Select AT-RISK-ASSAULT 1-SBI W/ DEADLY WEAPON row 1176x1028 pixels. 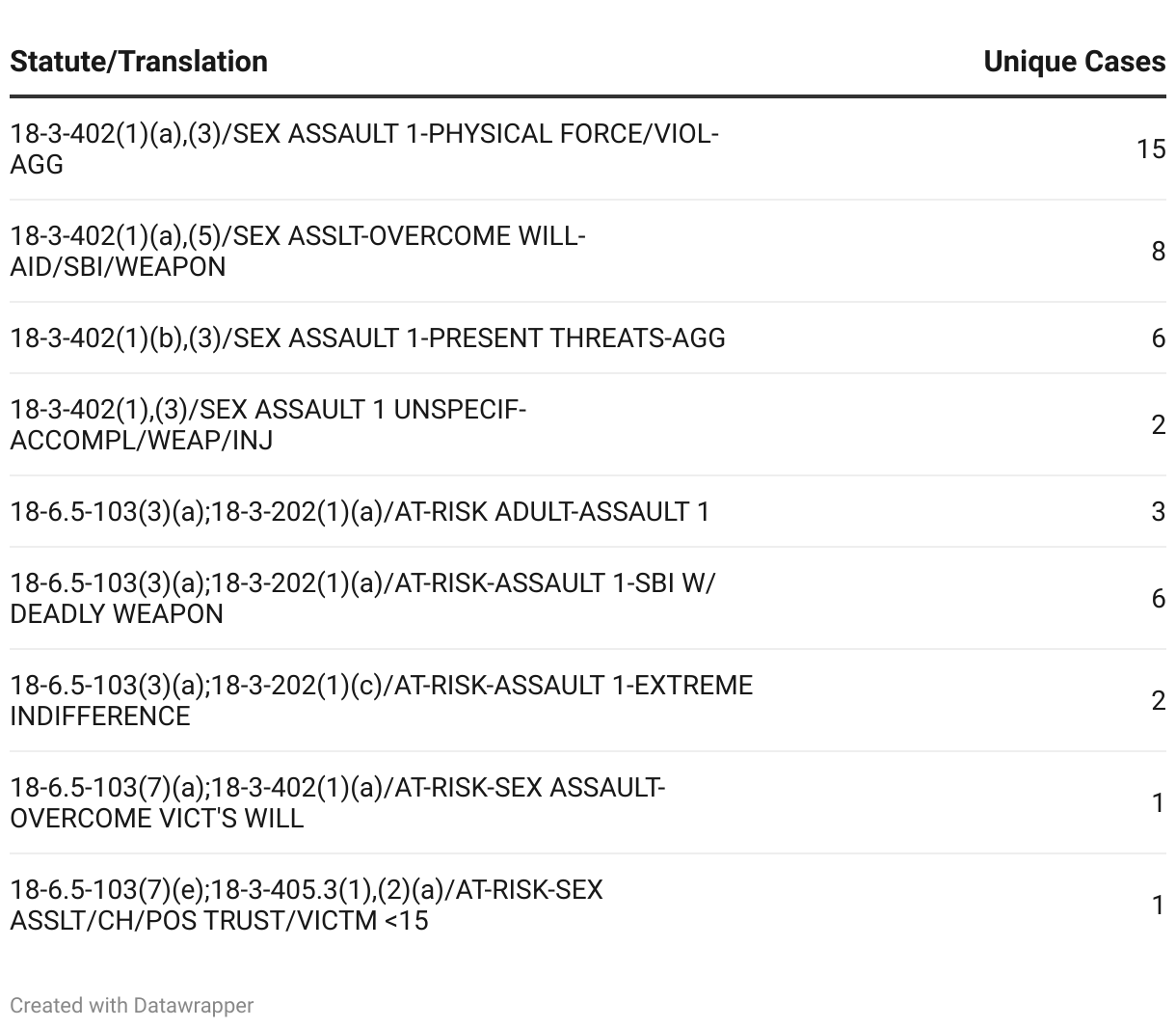(x=362, y=598)
